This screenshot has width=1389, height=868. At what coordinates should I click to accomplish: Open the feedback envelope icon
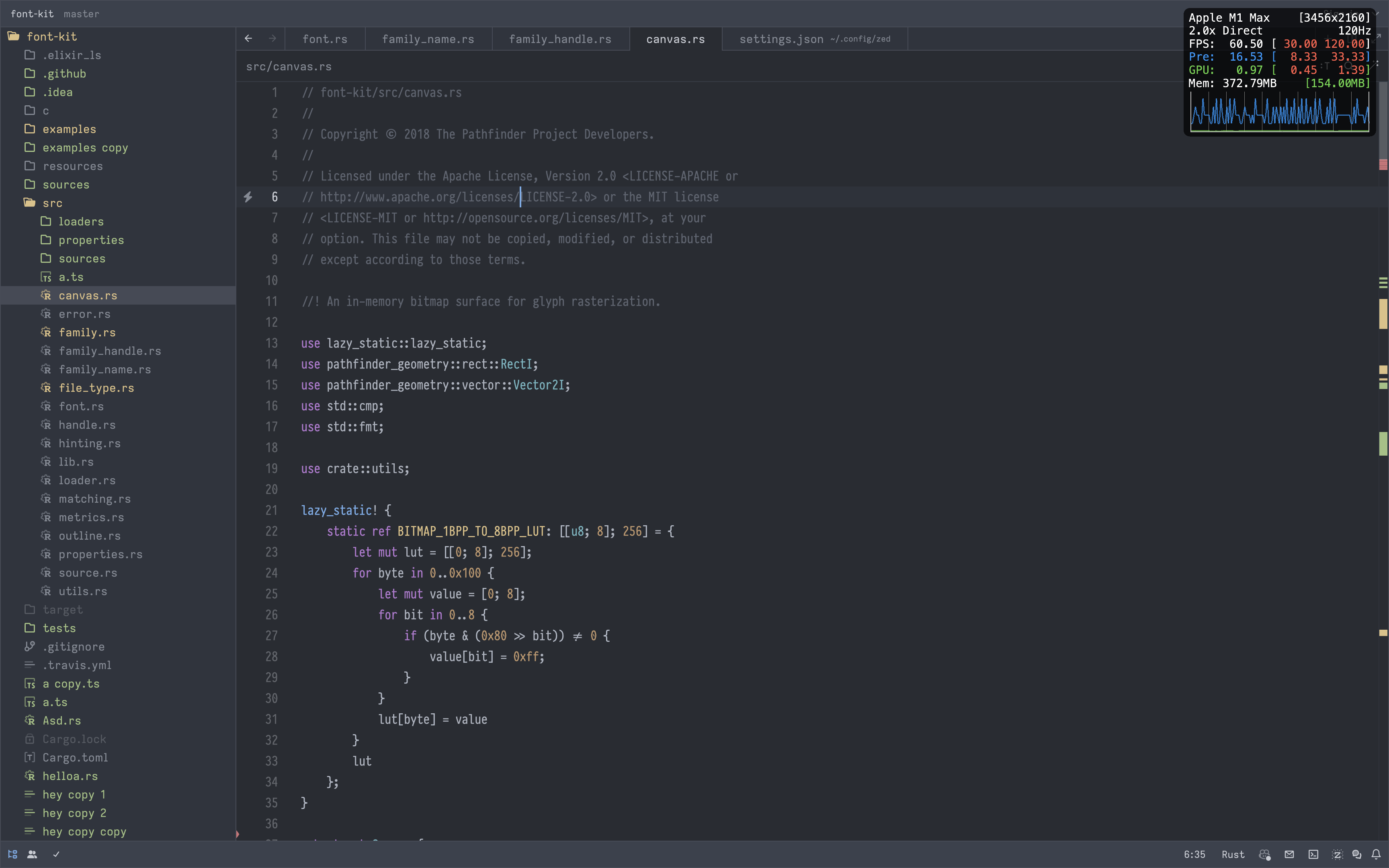click(1289, 854)
